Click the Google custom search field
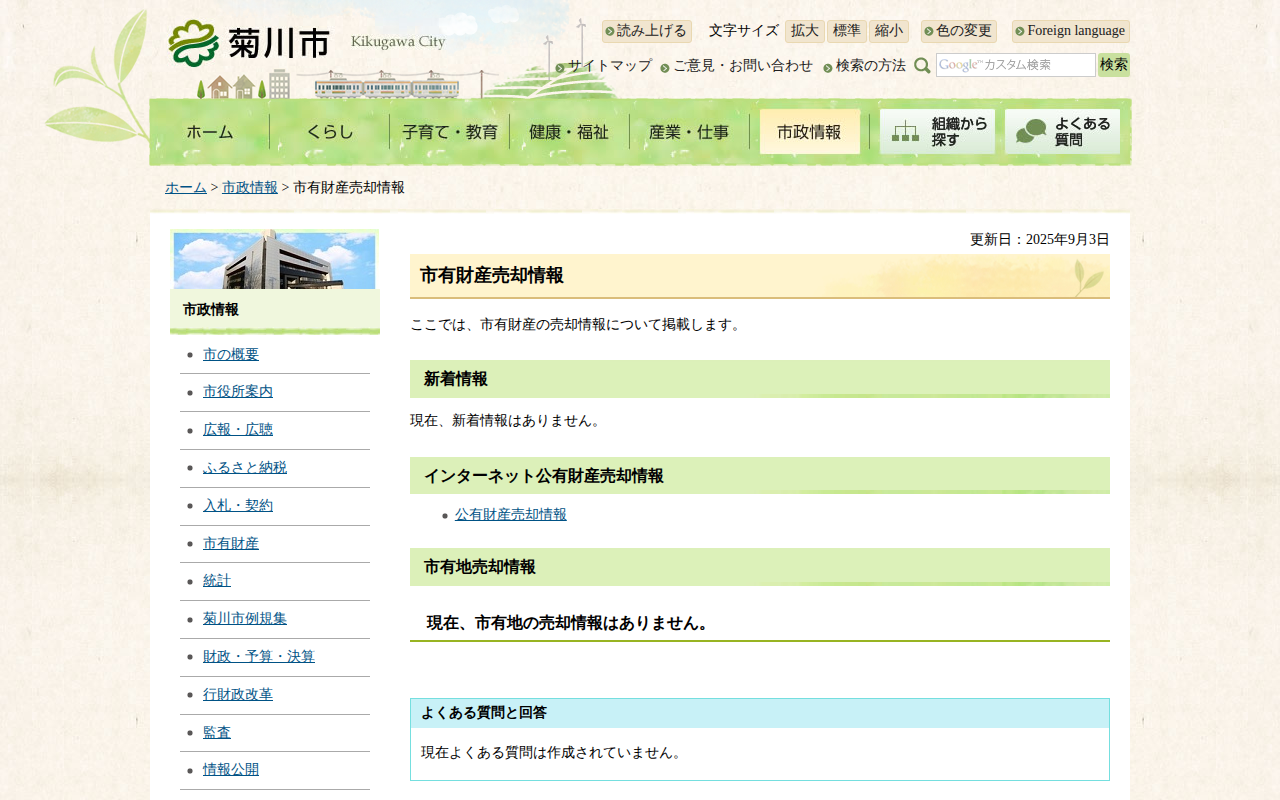The width and height of the screenshot is (1280, 800). pyautogui.click(x=1015, y=65)
